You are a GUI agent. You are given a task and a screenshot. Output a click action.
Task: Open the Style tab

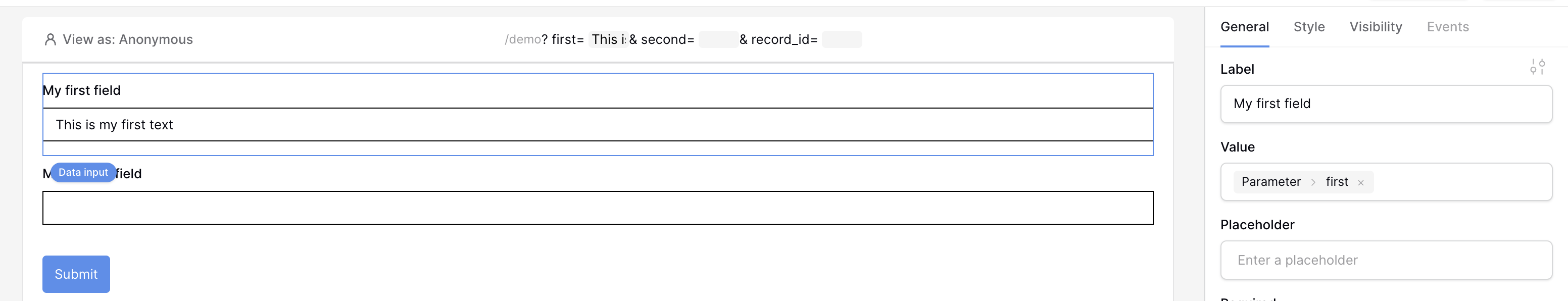coord(1309,27)
